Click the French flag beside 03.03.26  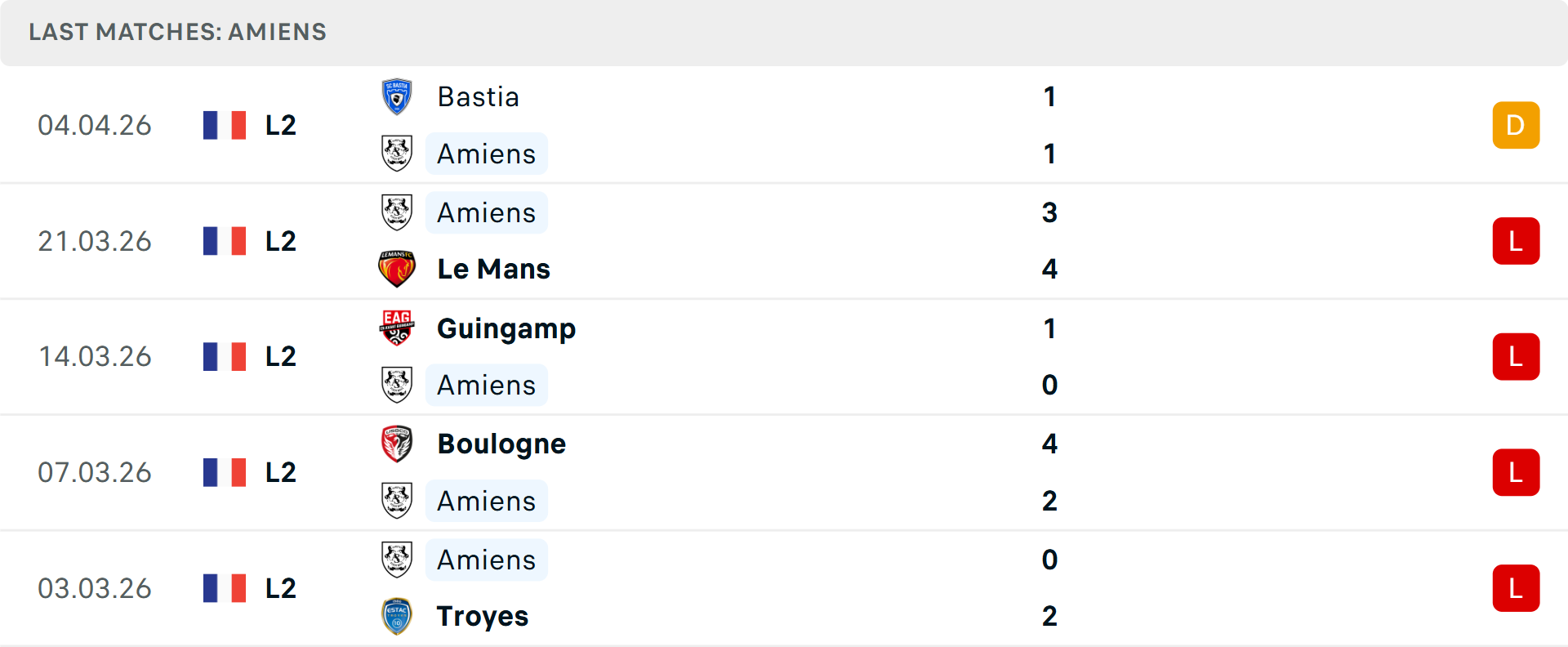pos(225,588)
